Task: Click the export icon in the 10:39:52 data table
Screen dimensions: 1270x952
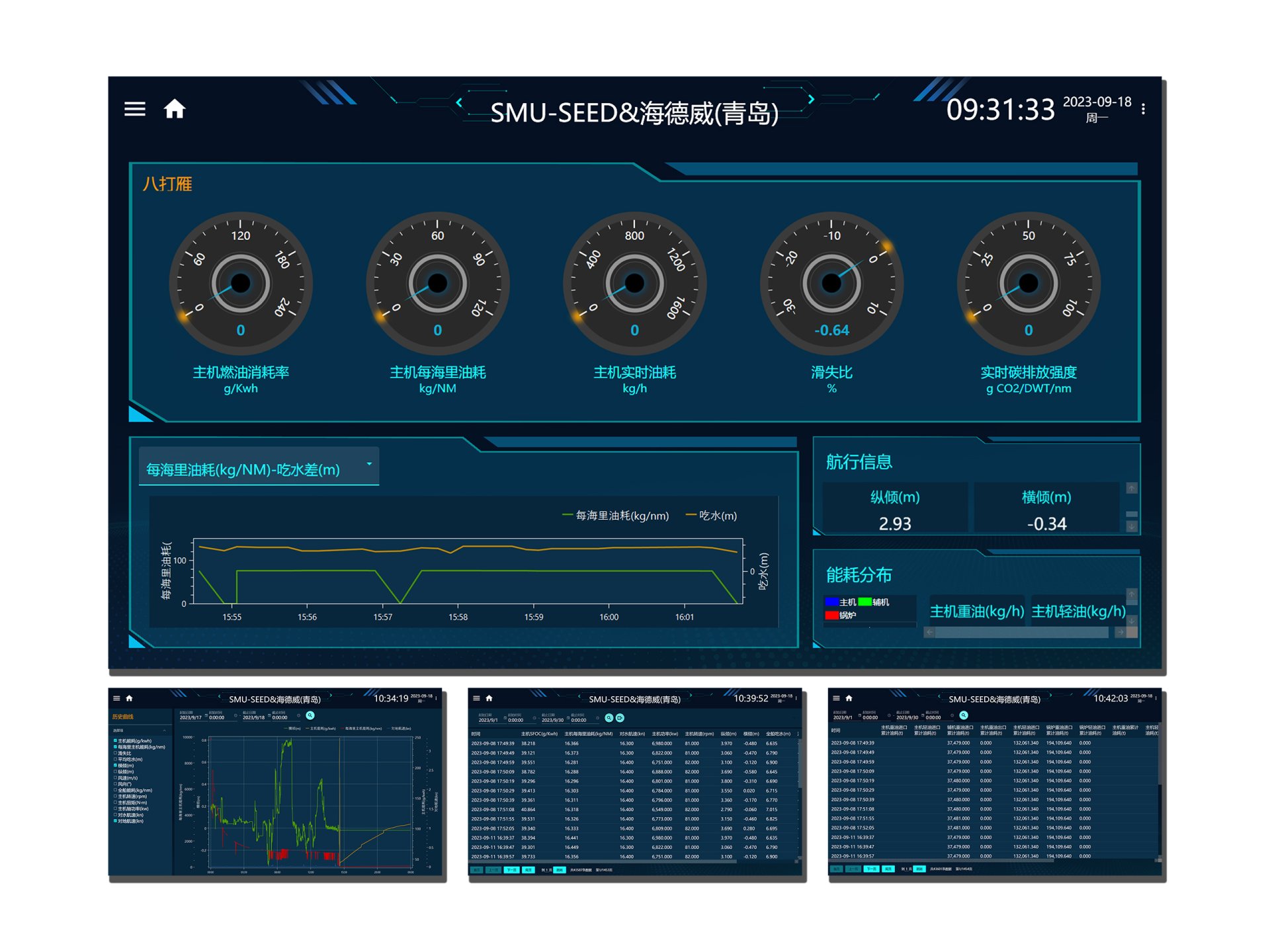Action: click(x=620, y=718)
